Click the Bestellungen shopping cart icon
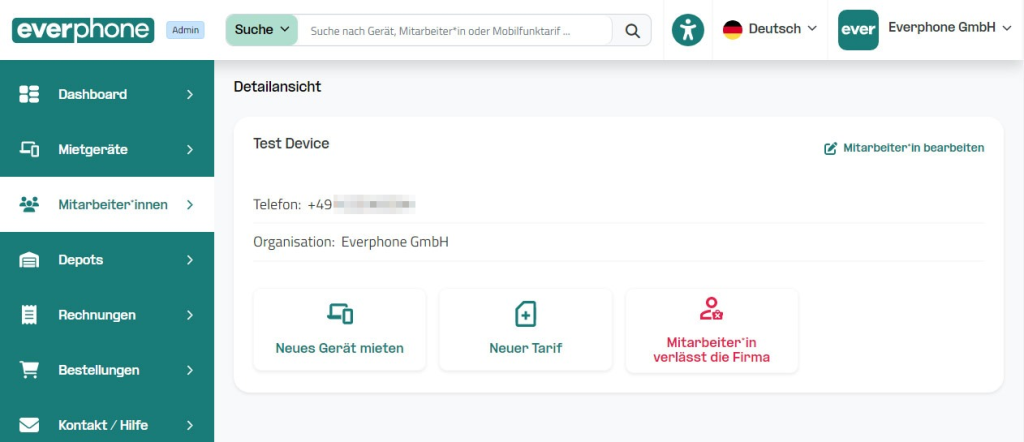This screenshot has height=442, width=1024. 29,370
